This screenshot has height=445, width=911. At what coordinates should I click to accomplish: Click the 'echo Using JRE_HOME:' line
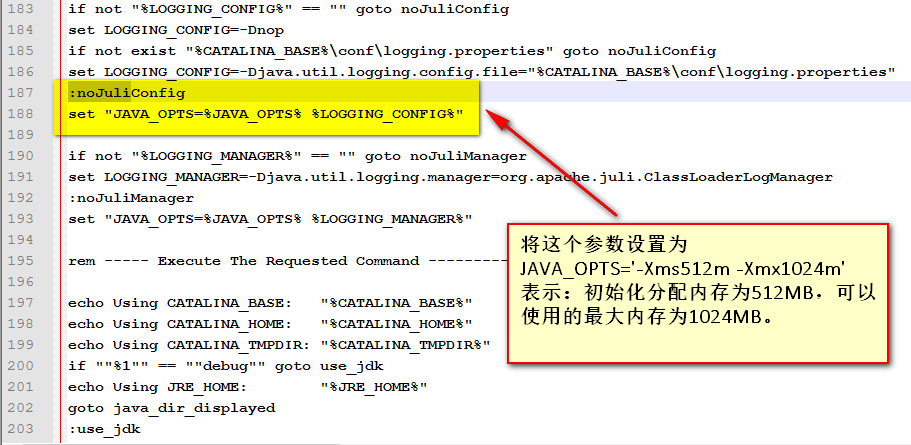[248, 387]
